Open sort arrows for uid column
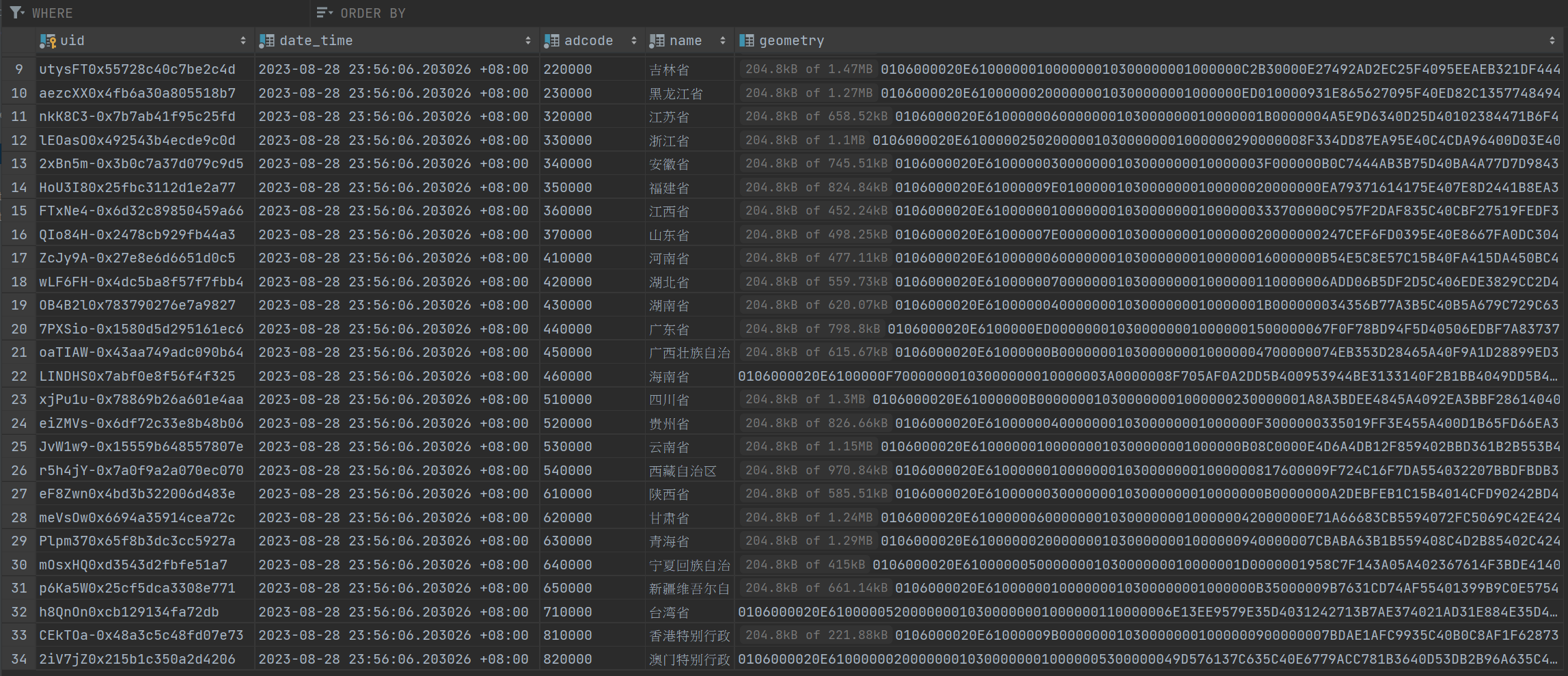Screen dimensions: 1568x676 243,41
